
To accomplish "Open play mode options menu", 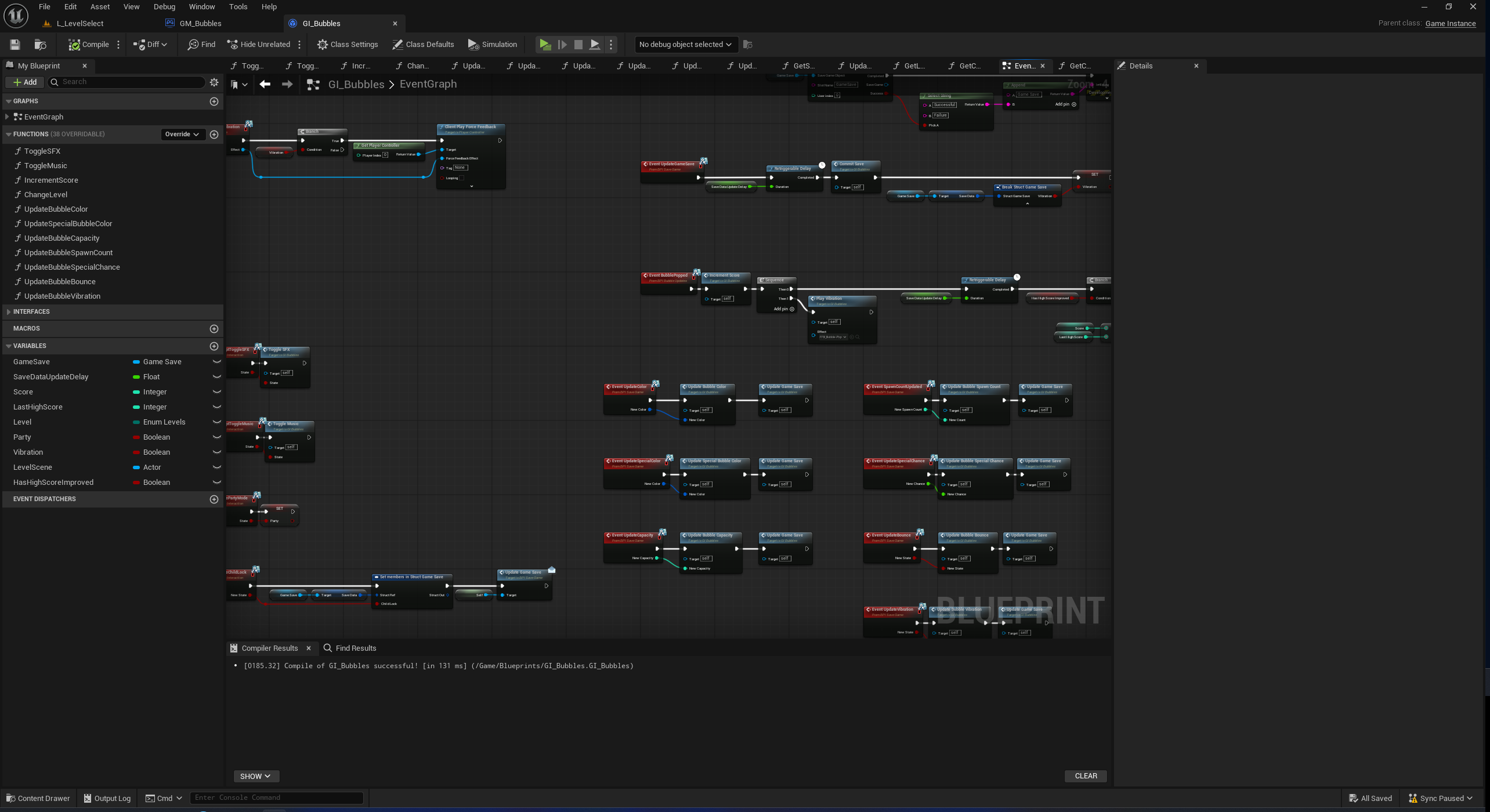I will tap(611, 45).
